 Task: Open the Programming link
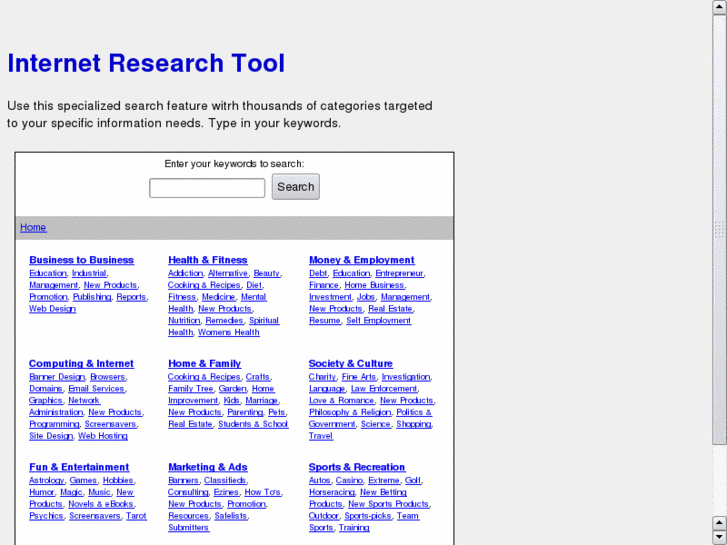click(x=54, y=424)
